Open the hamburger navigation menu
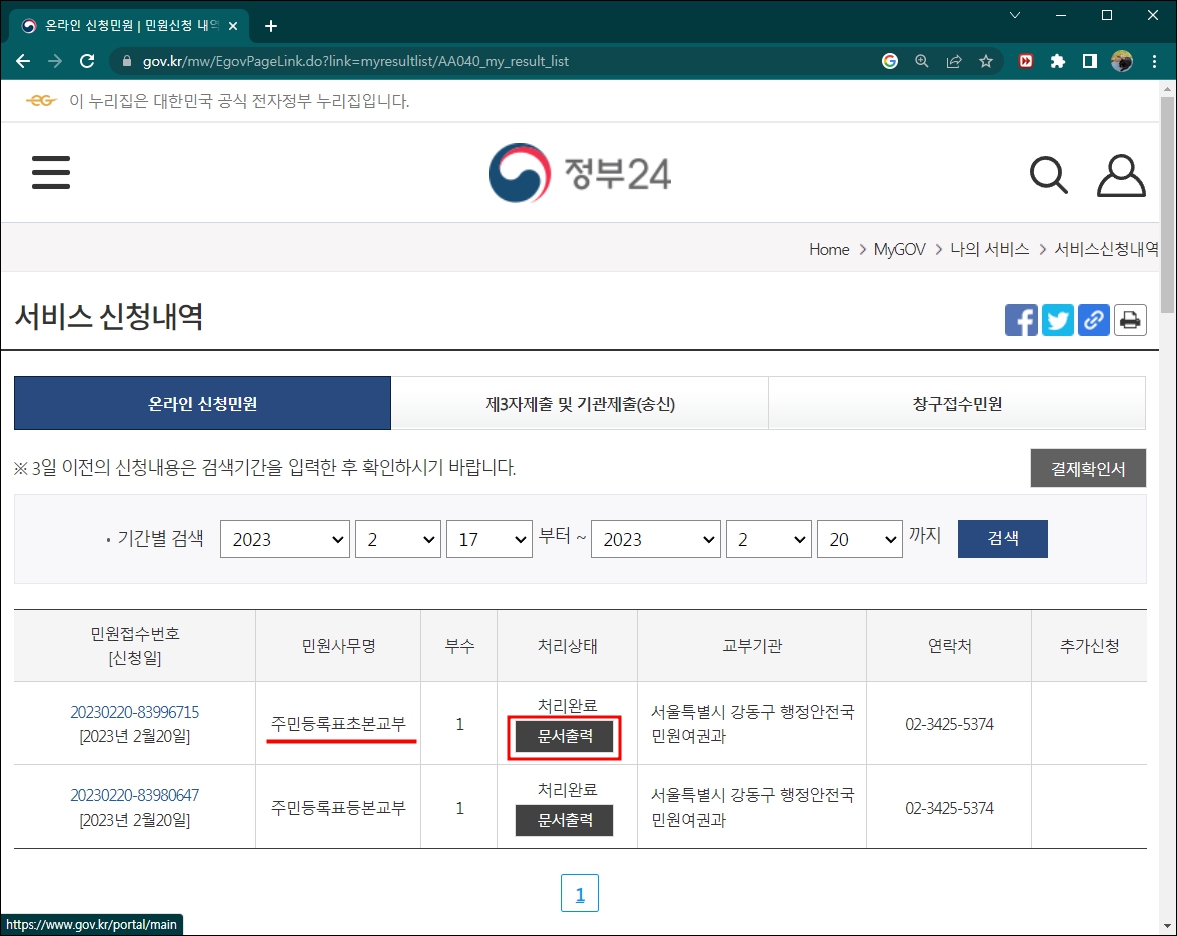The width and height of the screenshot is (1177, 936). pos(50,172)
